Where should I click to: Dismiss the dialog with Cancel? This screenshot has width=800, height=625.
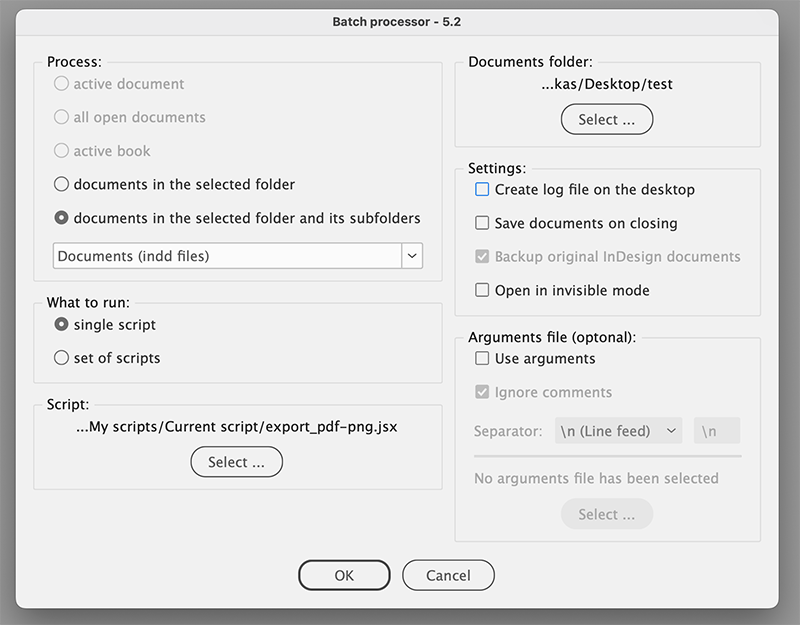pos(448,576)
